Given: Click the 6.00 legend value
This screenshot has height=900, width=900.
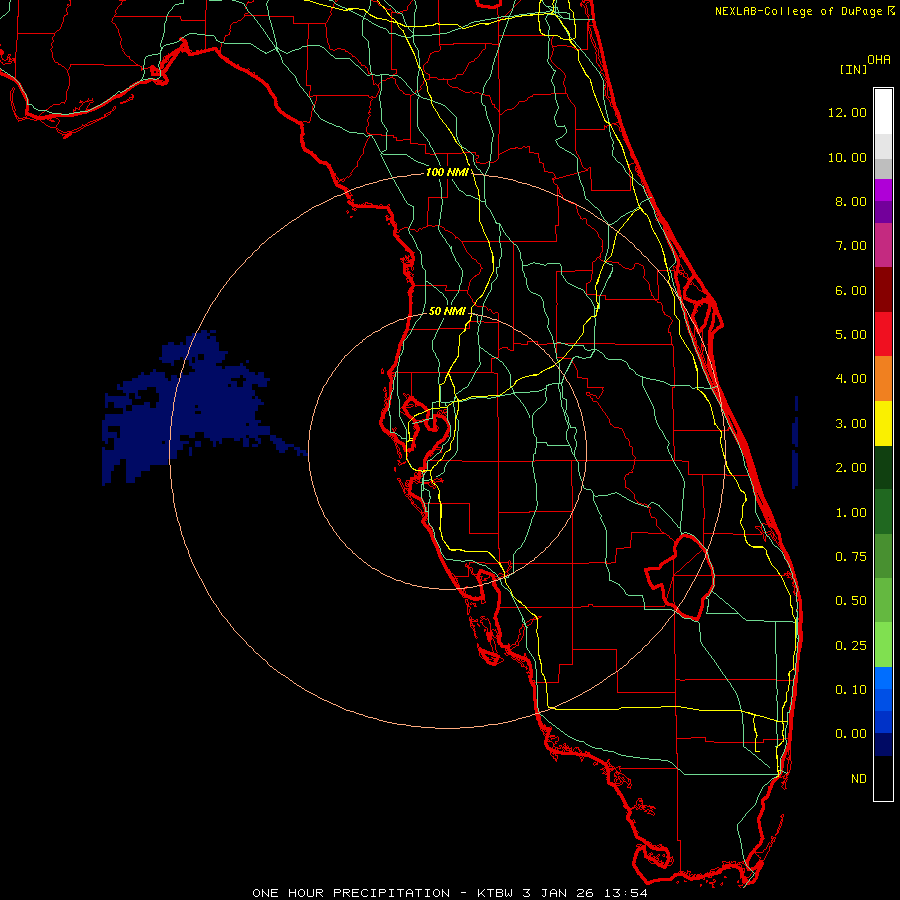Looking at the screenshot, I should [851, 290].
